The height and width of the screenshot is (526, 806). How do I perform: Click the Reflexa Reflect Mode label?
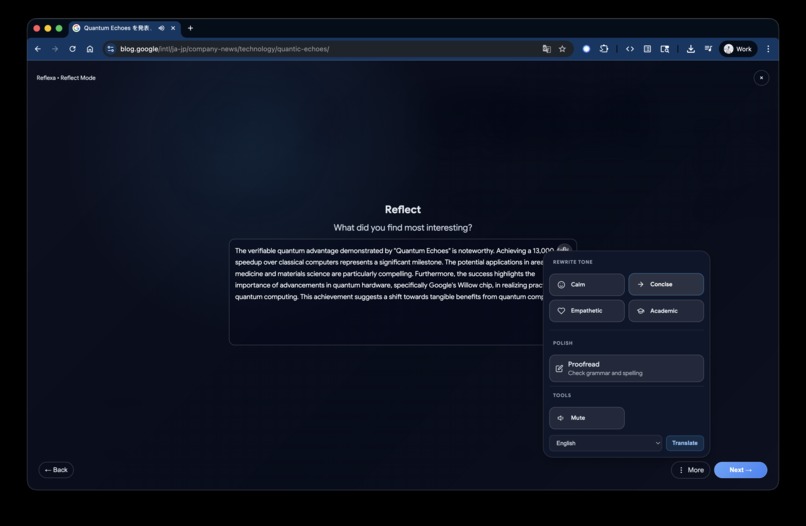66,78
